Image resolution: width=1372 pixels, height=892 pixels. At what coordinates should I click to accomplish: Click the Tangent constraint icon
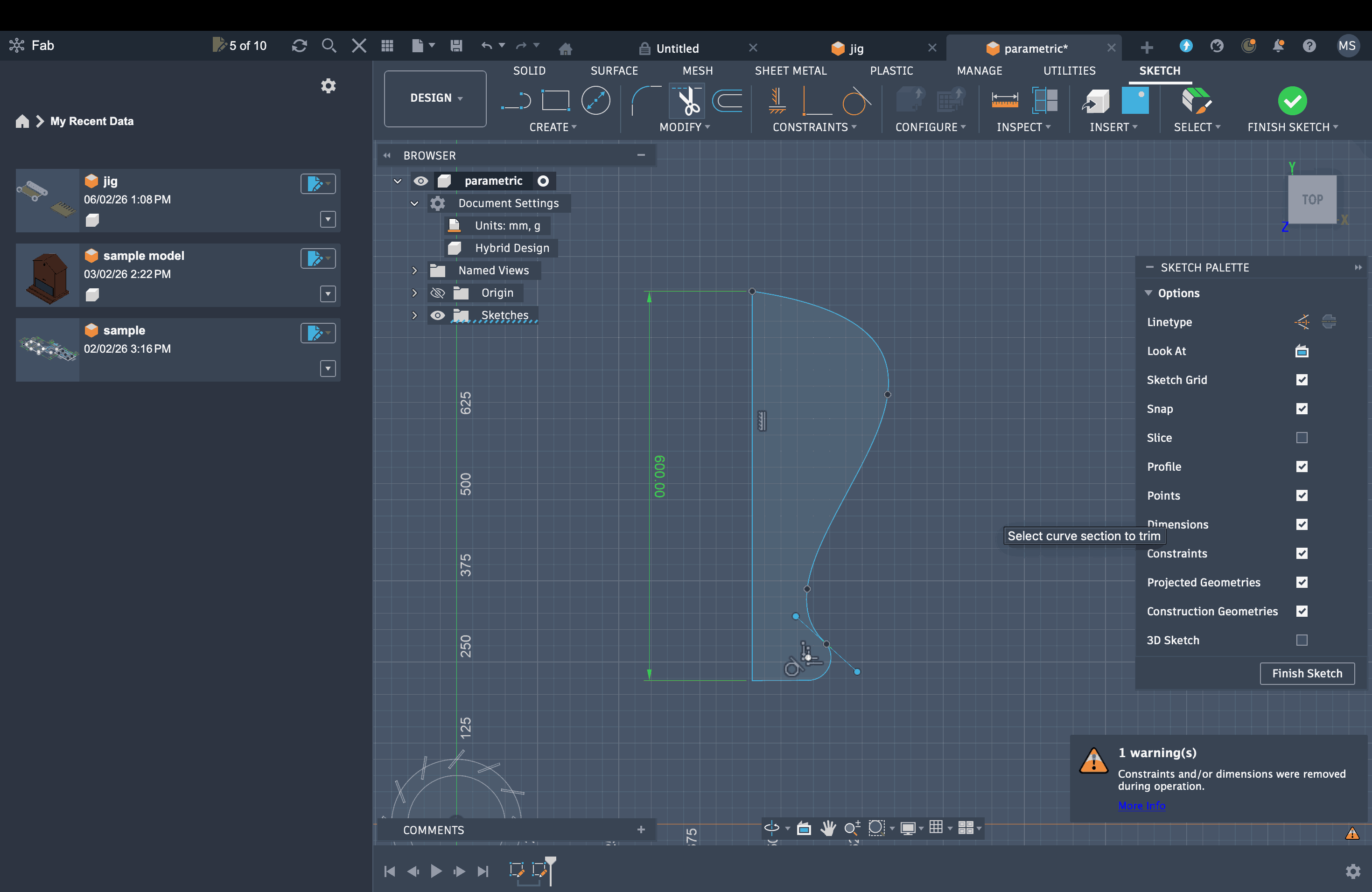tap(855, 101)
